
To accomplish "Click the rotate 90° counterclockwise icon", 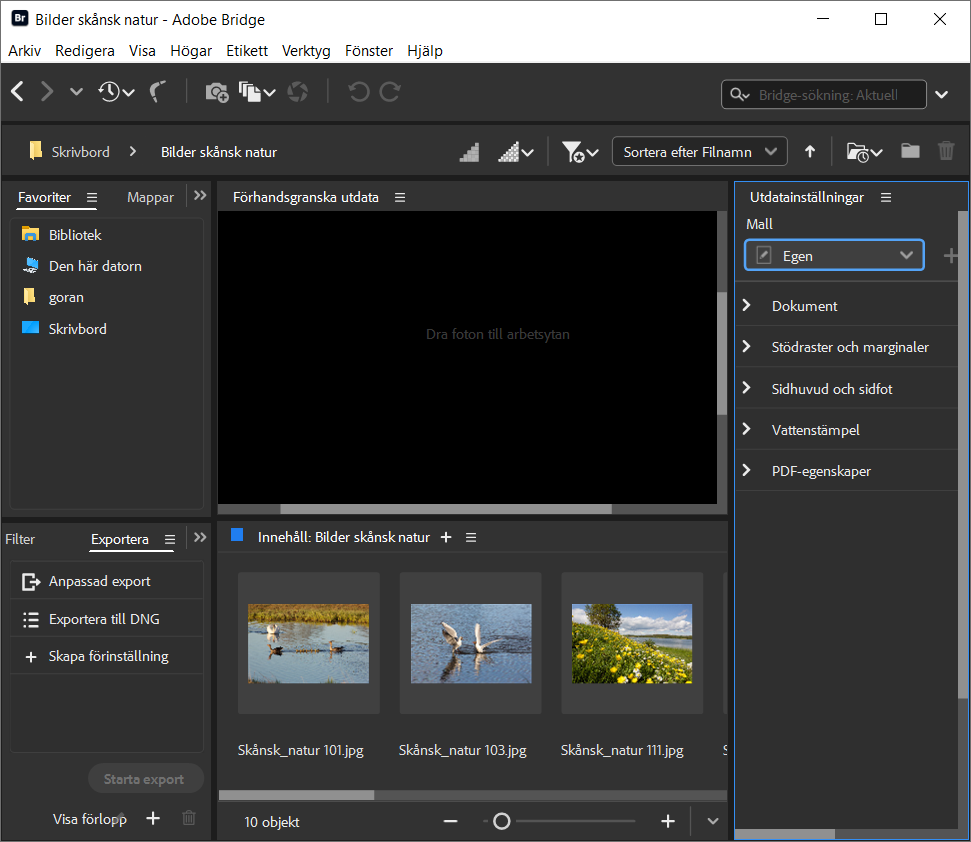I will click(358, 92).
